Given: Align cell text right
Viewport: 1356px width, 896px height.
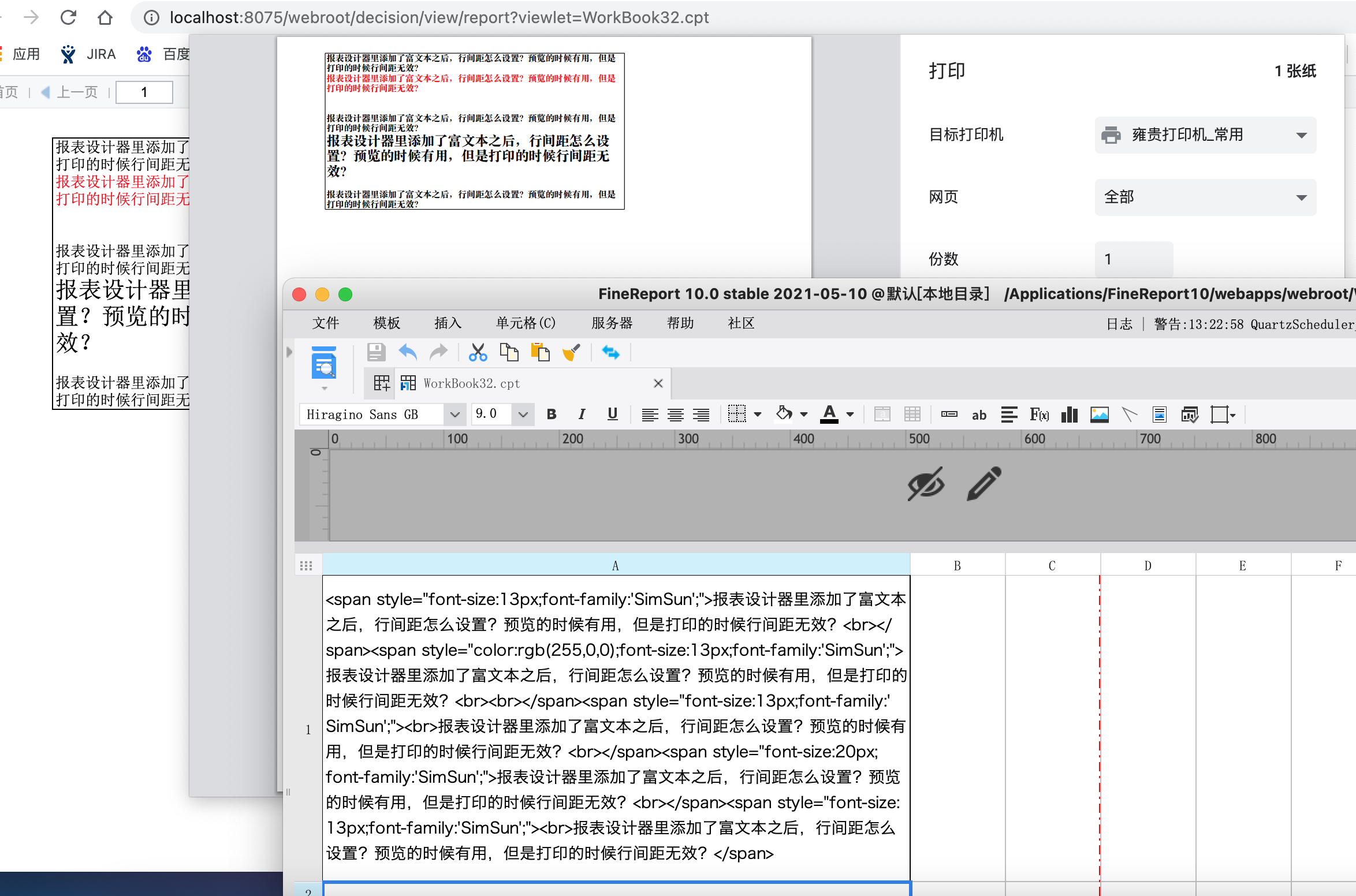Looking at the screenshot, I should point(701,415).
